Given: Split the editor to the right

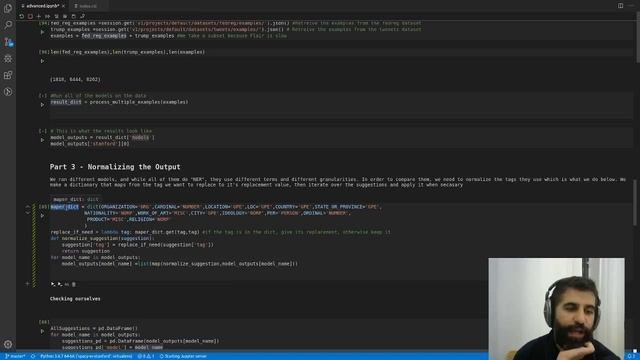Looking at the screenshot, I should click(620, 6).
